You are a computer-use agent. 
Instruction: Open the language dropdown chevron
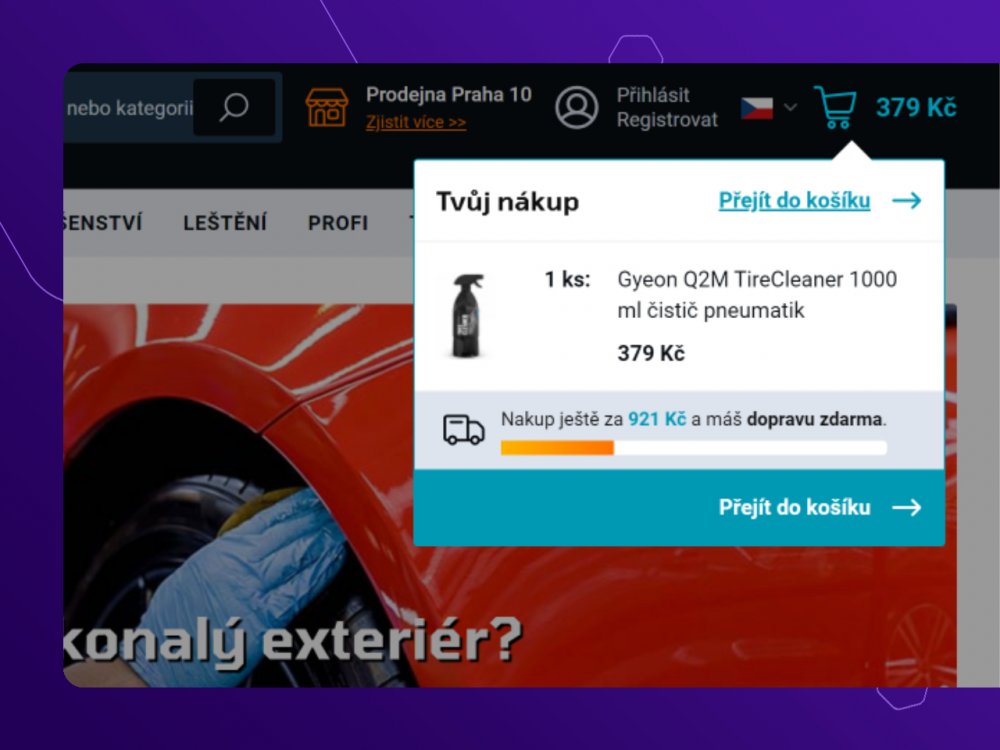pyautogui.click(x=790, y=107)
